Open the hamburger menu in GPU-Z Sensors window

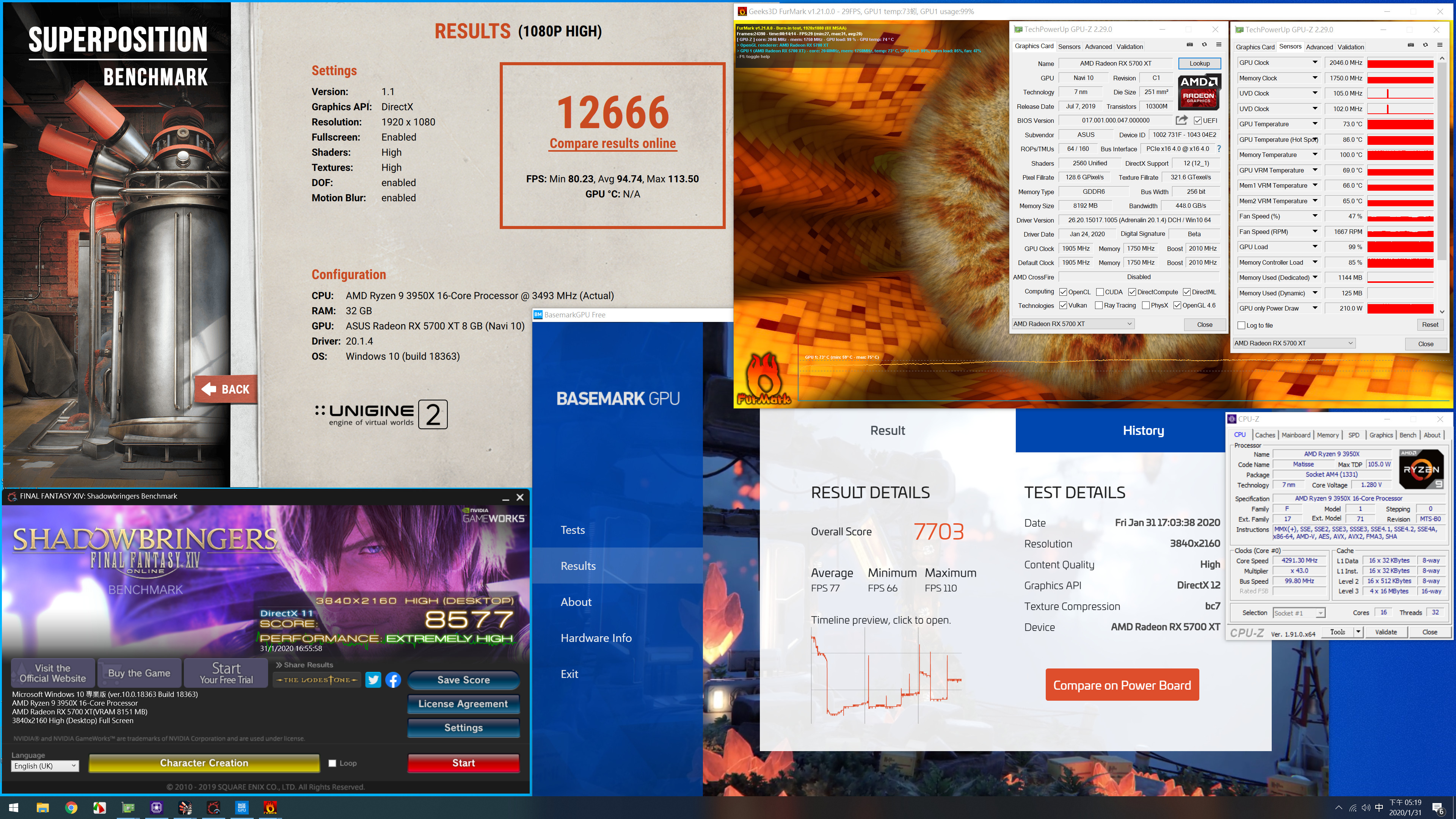pos(1440,45)
